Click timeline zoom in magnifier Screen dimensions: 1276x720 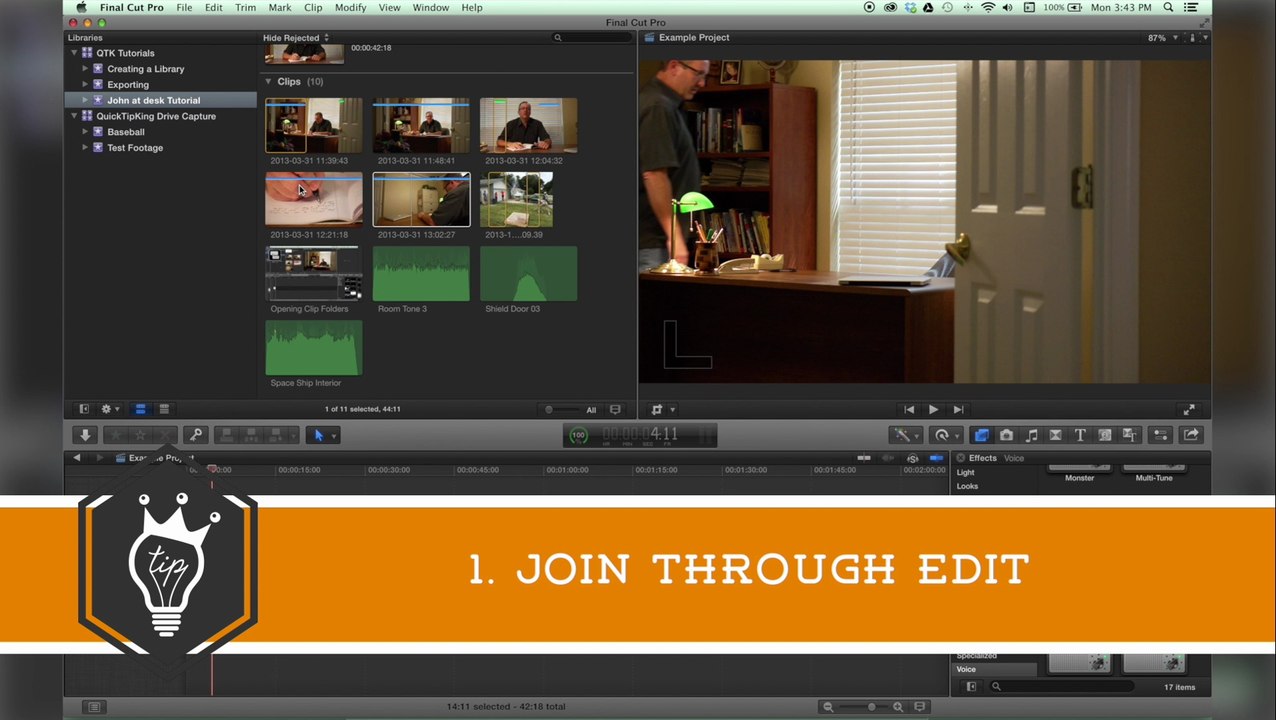point(898,707)
